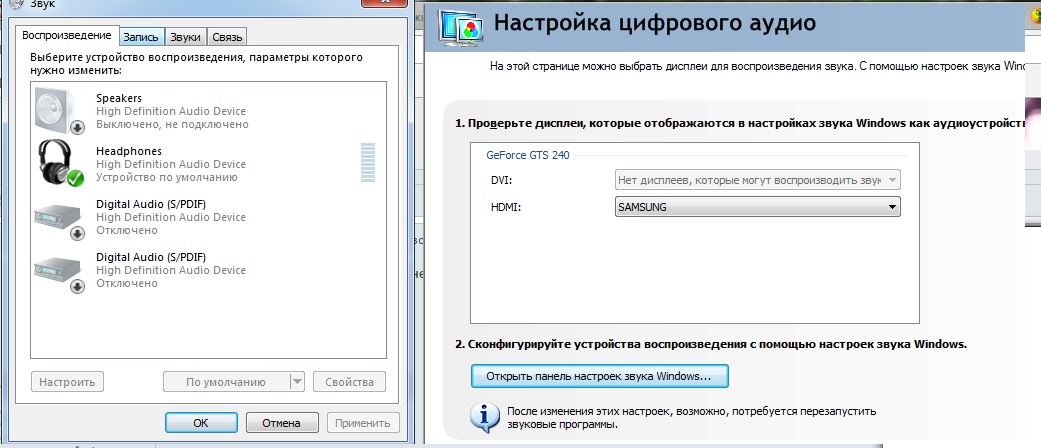Viewport: 1041px width, 448px height.
Task: Click the Свойства button
Action: 349,381
